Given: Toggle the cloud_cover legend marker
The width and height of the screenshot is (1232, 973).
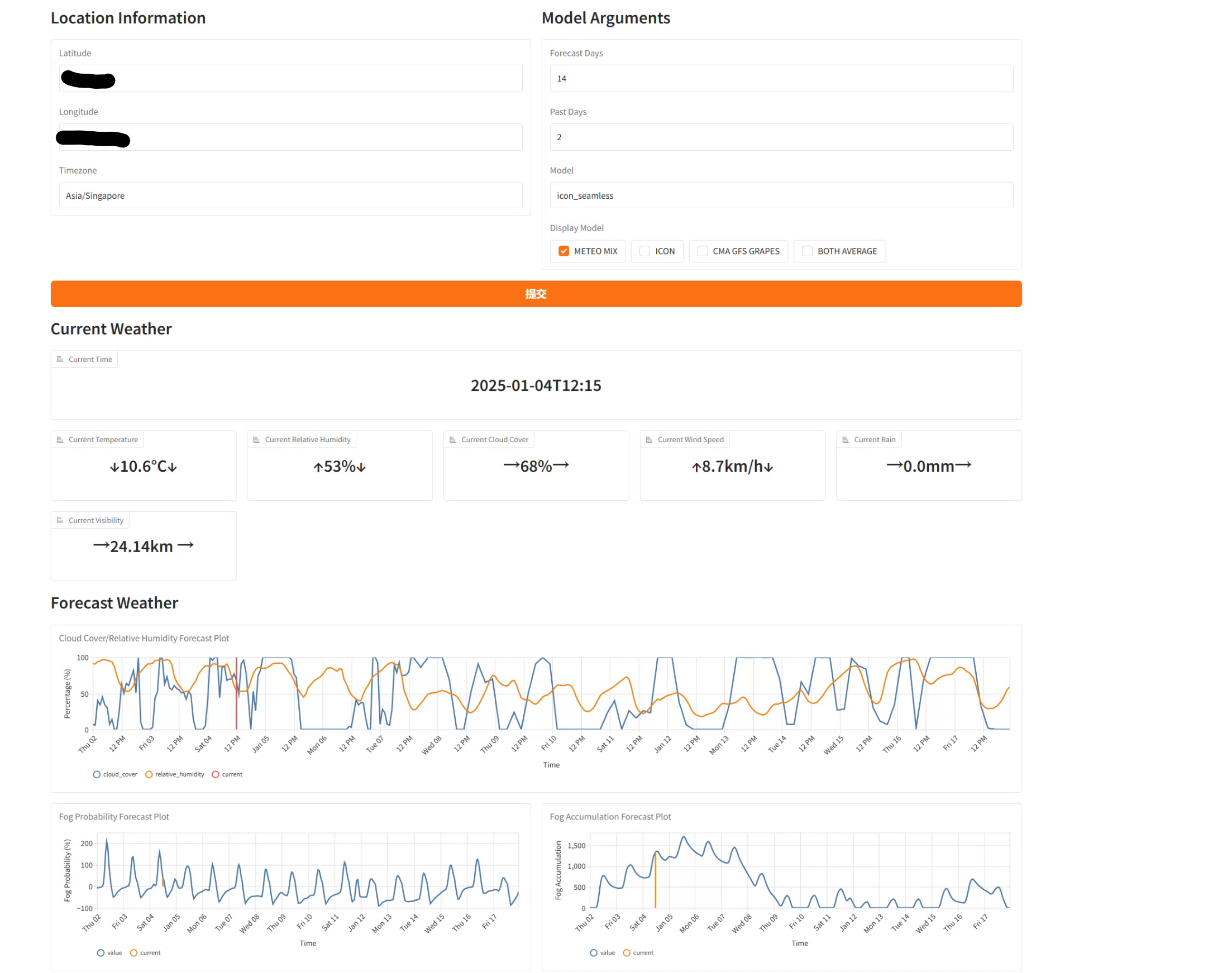Looking at the screenshot, I should pos(97,775).
